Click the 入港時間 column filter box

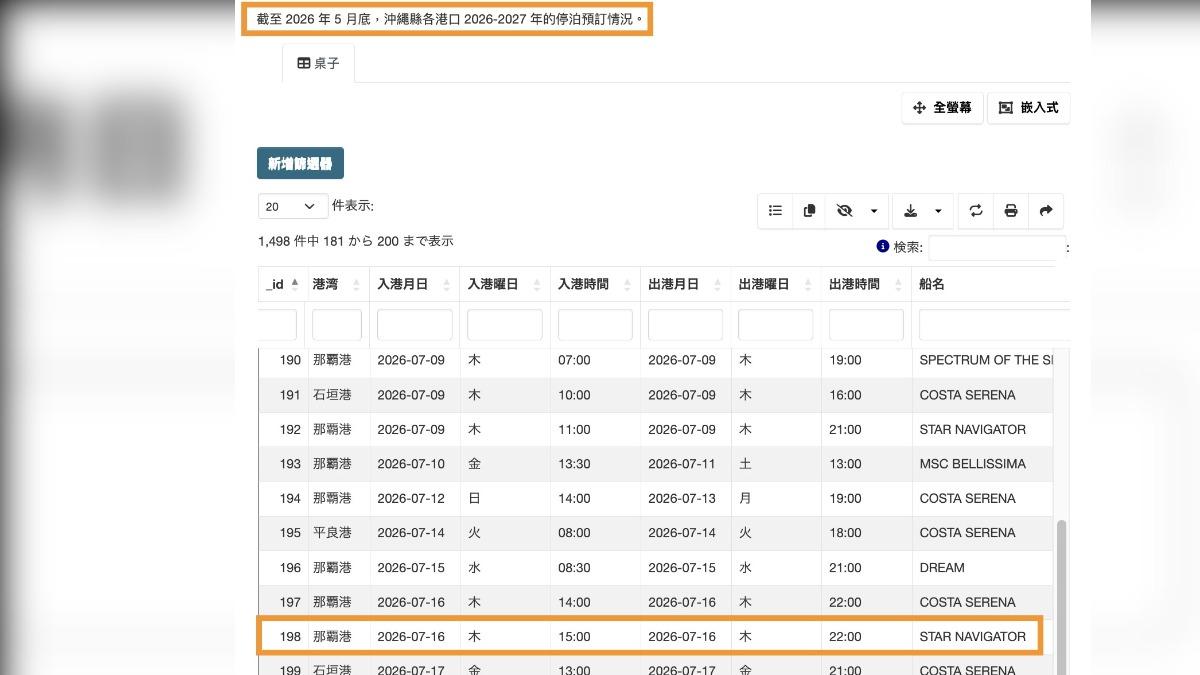(595, 324)
